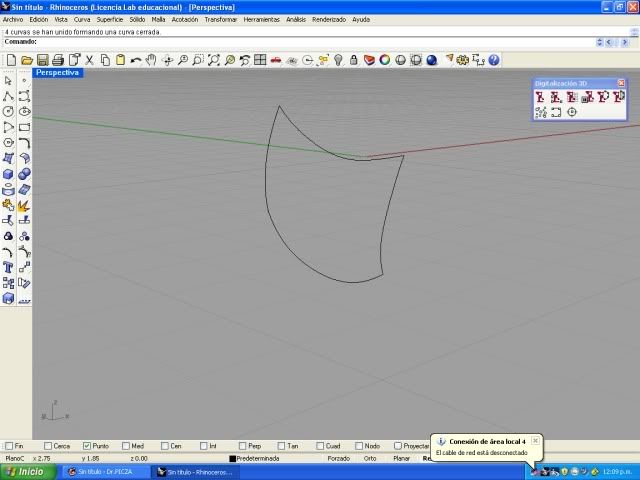640x480 pixels.
Task: Click the Inicio start button
Action: tap(27, 471)
